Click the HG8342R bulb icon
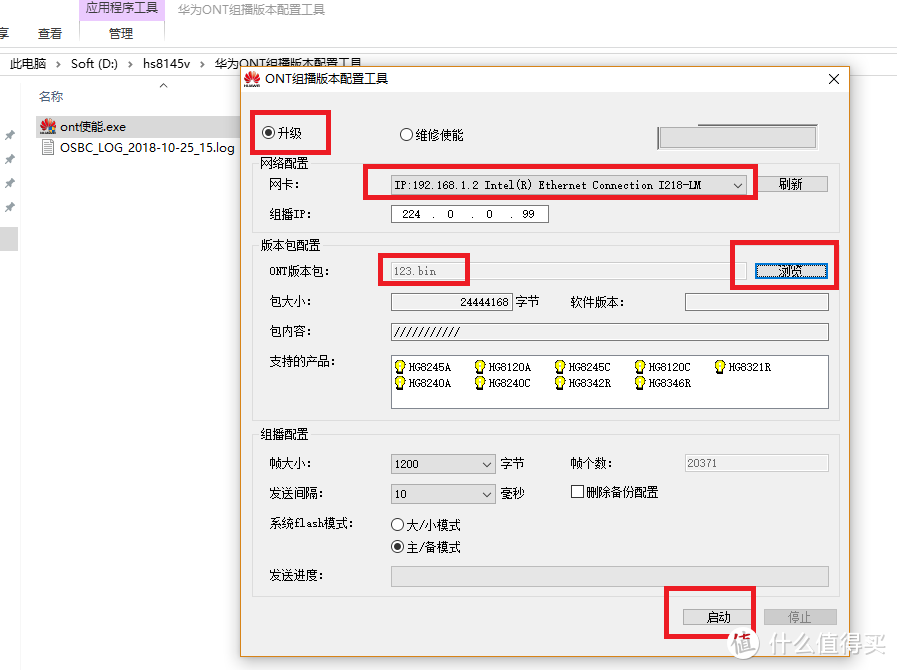 pyautogui.click(x=560, y=383)
